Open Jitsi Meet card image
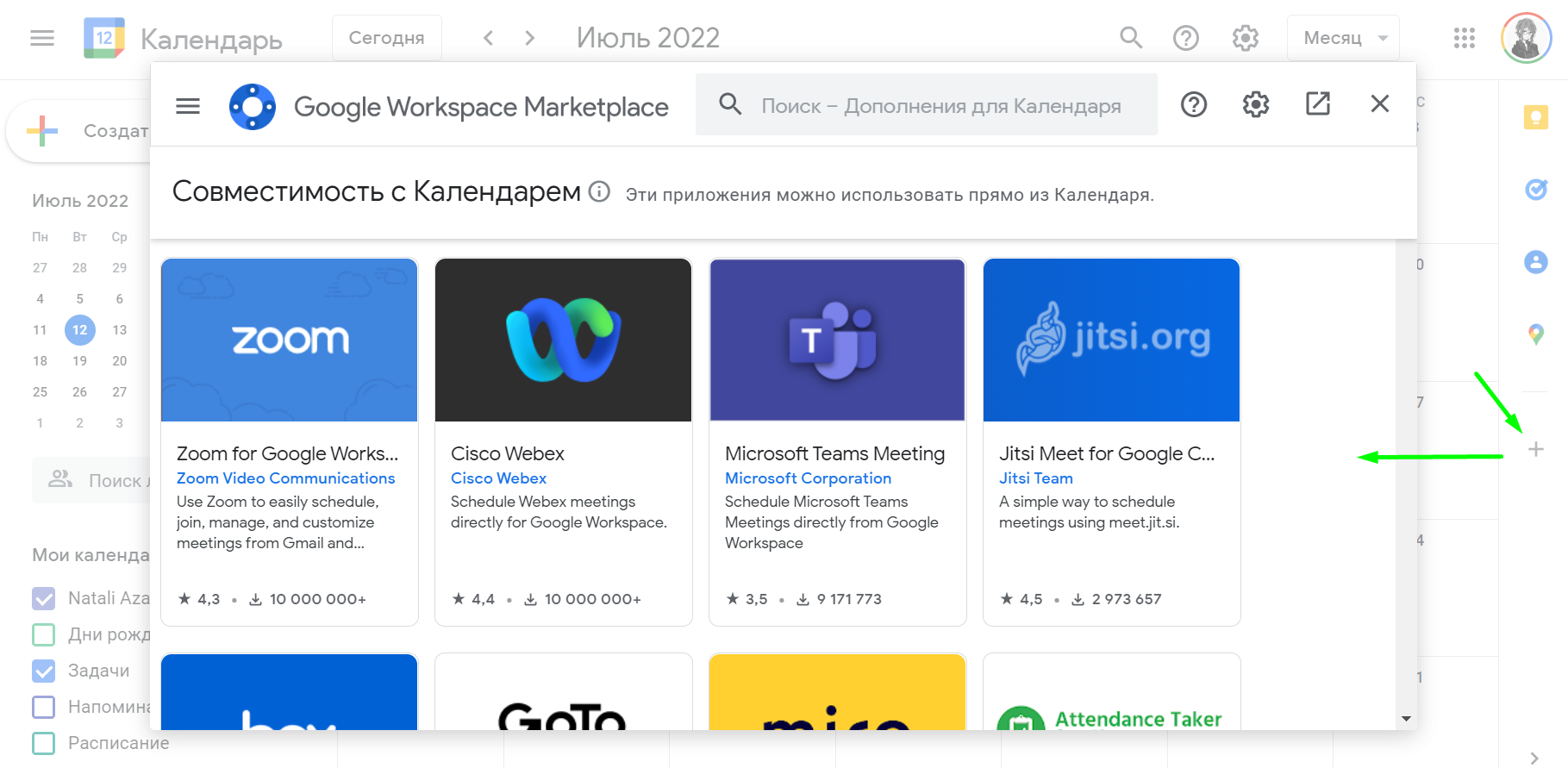This screenshot has width=1568, height=768. tap(1112, 340)
